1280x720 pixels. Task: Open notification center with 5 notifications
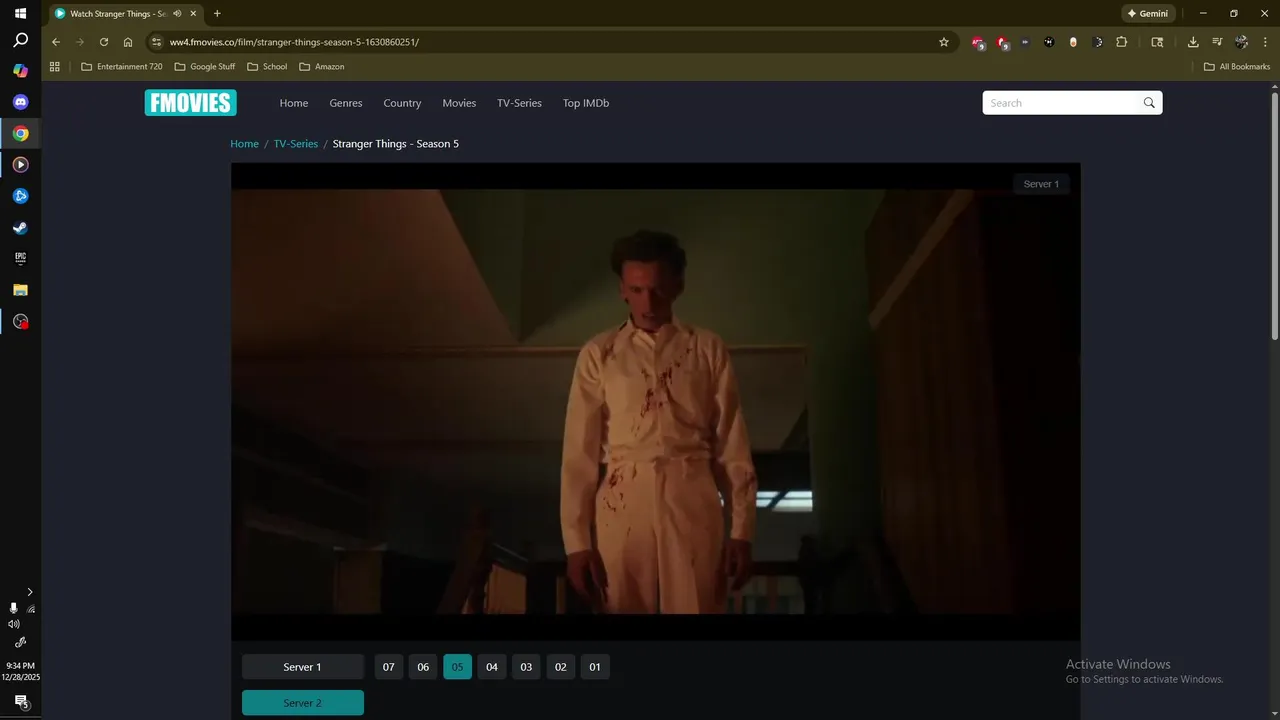tap(21, 702)
